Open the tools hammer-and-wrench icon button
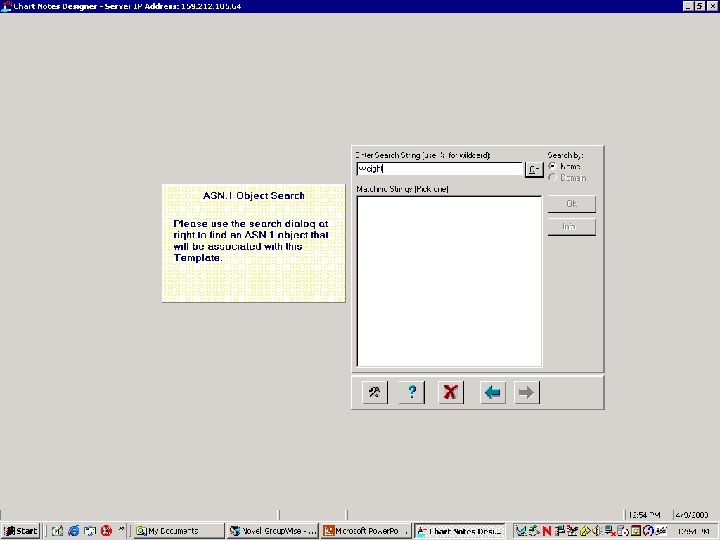720x540 pixels. pos(375,392)
